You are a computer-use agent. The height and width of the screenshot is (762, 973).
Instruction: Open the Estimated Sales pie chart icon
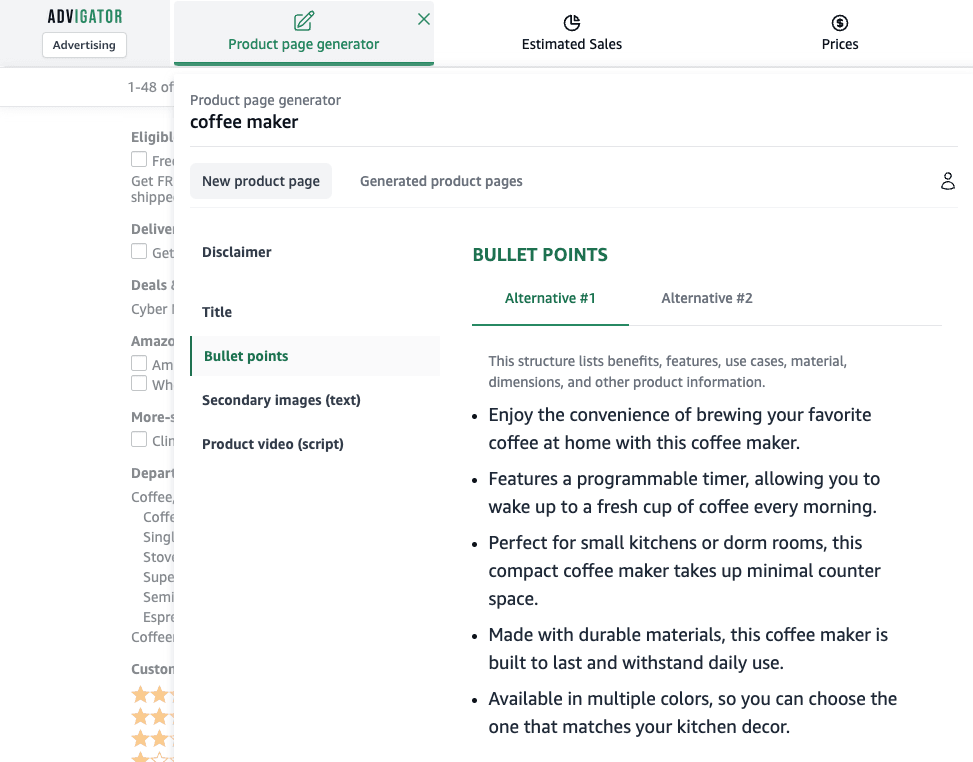pos(572,23)
